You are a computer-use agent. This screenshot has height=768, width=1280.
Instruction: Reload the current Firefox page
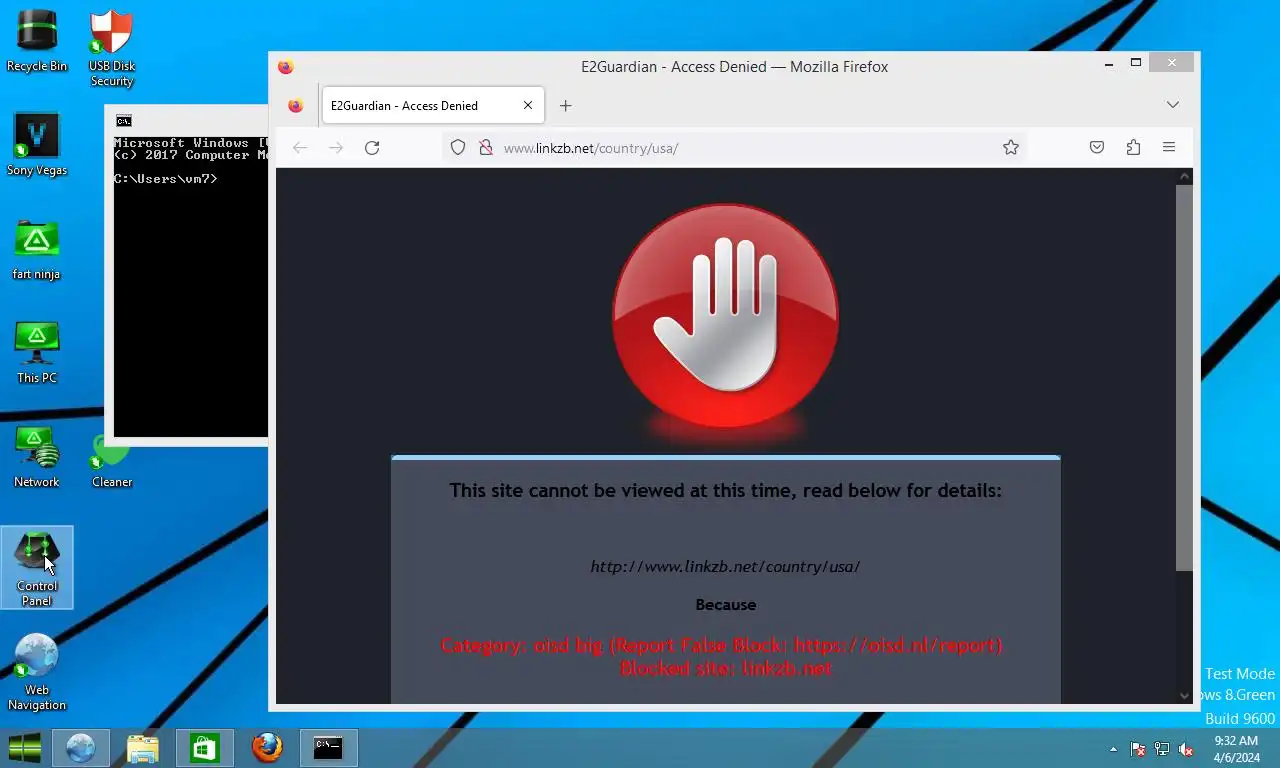(x=372, y=148)
